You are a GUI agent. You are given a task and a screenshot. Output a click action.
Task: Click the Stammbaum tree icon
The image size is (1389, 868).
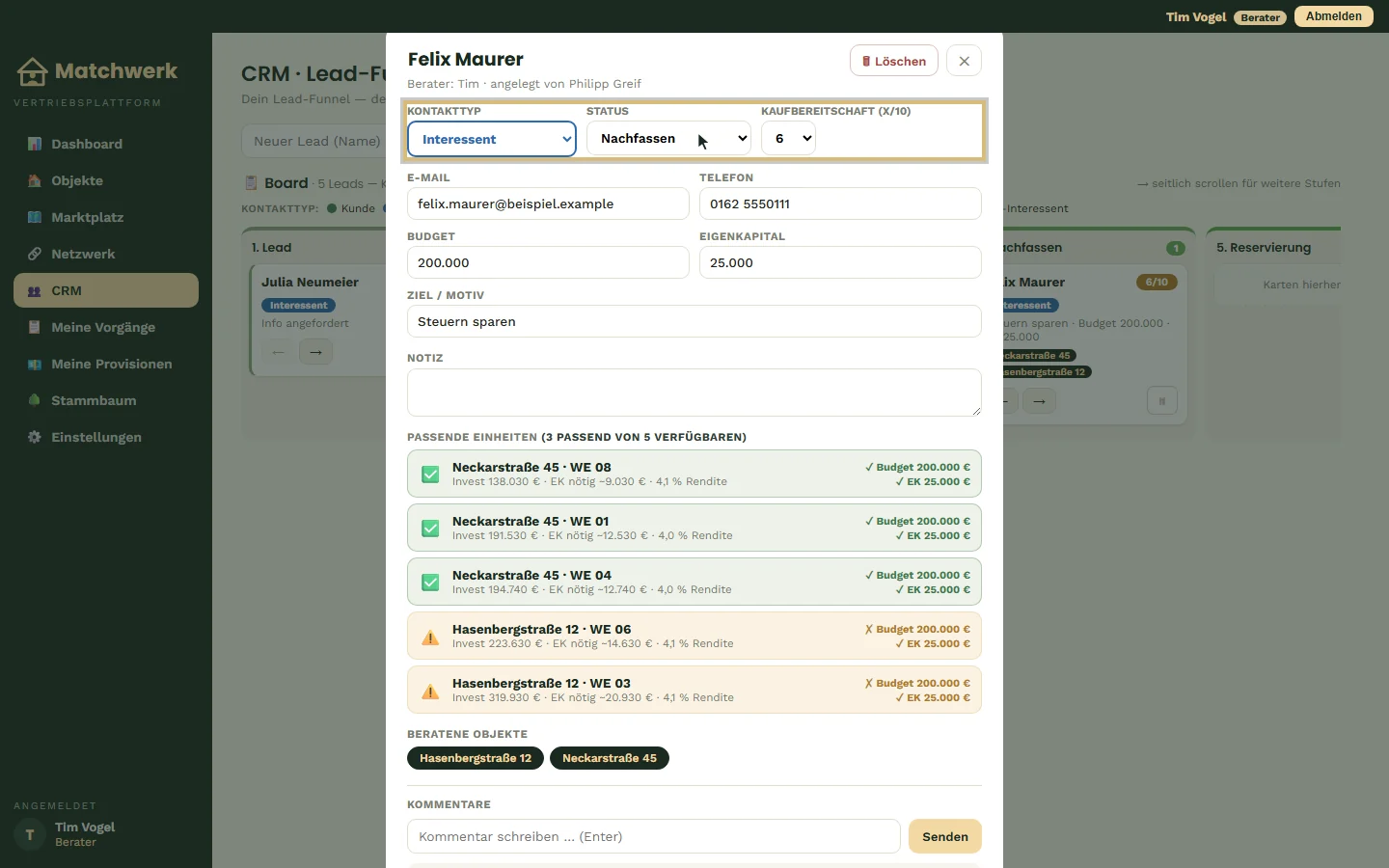[x=35, y=400]
